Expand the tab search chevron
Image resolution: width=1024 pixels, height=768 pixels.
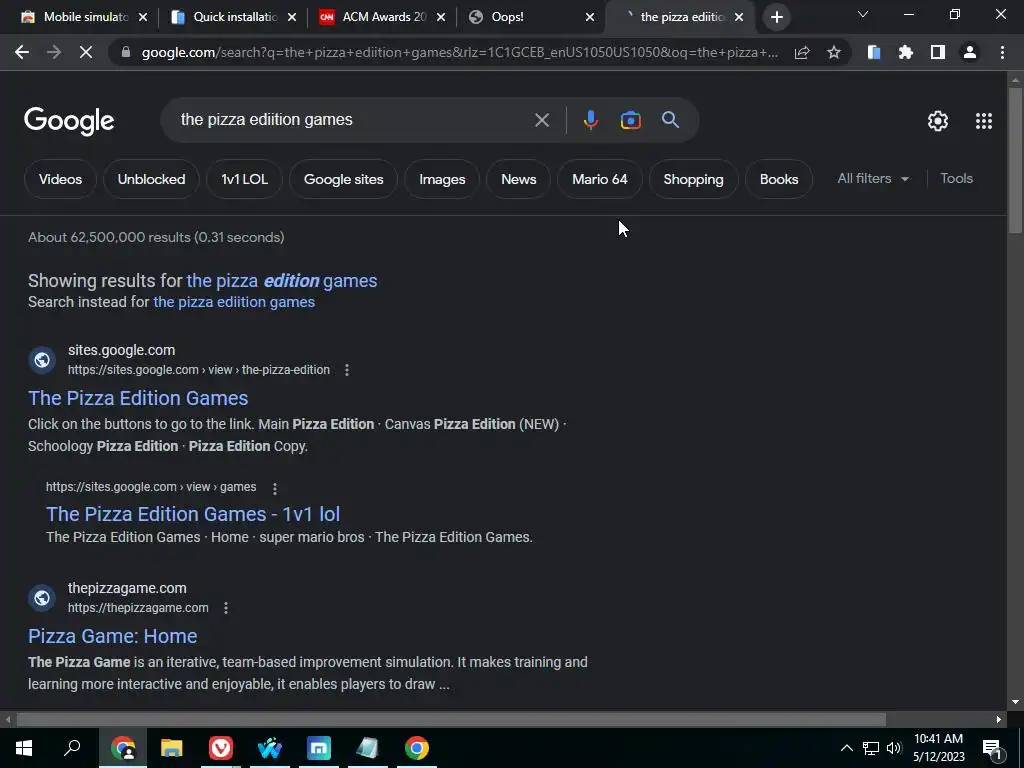863,14
